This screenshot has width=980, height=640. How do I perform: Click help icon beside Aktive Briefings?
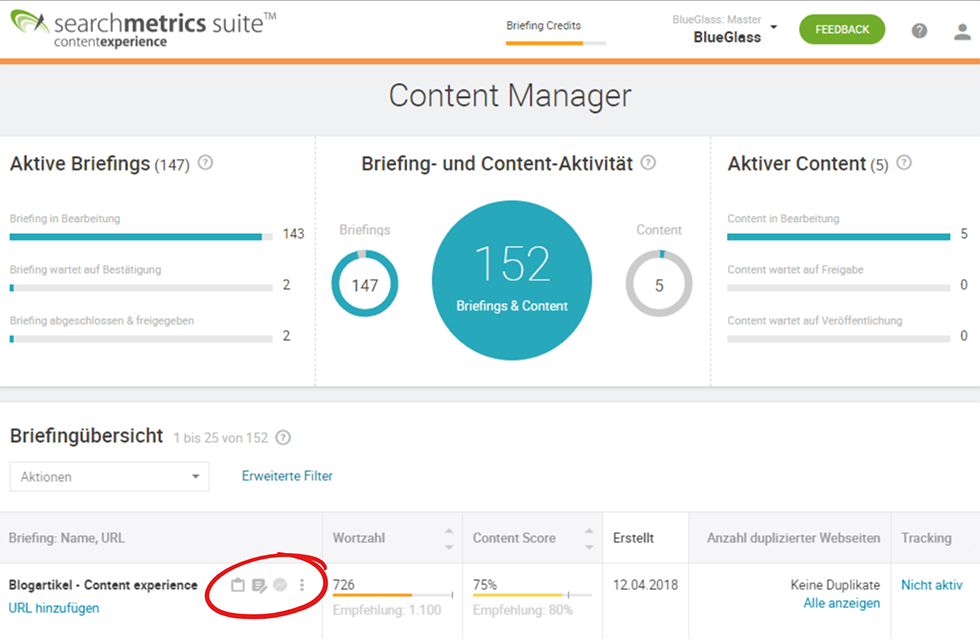[x=205, y=163]
